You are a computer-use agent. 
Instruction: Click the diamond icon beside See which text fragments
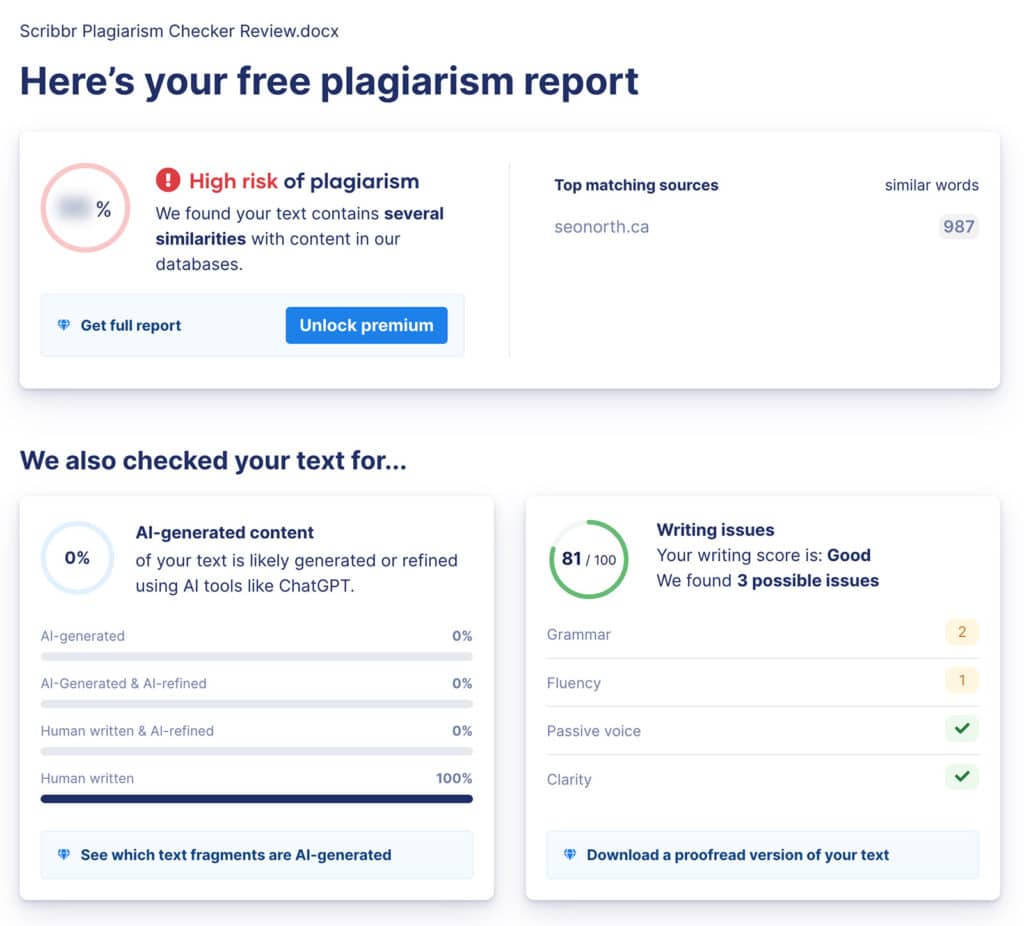click(x=63, y=854)
